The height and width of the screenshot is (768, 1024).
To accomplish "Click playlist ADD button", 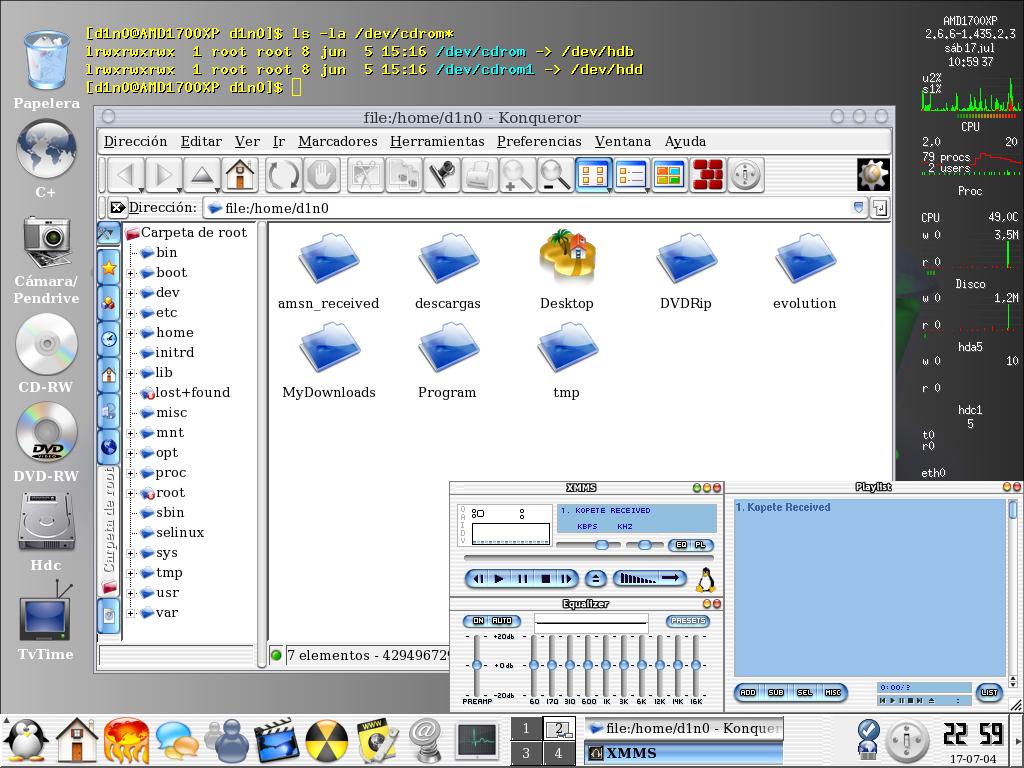I will pyautogui.click(x=748, y=692).
